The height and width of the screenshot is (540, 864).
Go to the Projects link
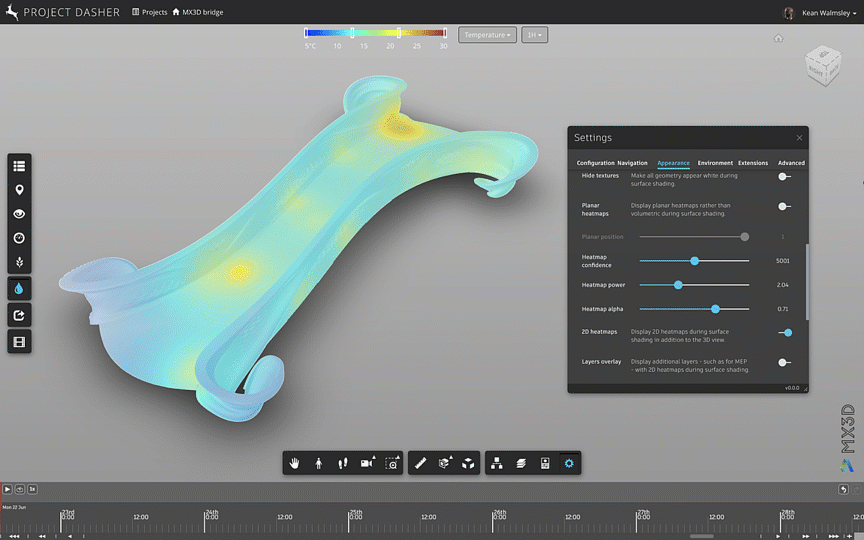(150, 13)
